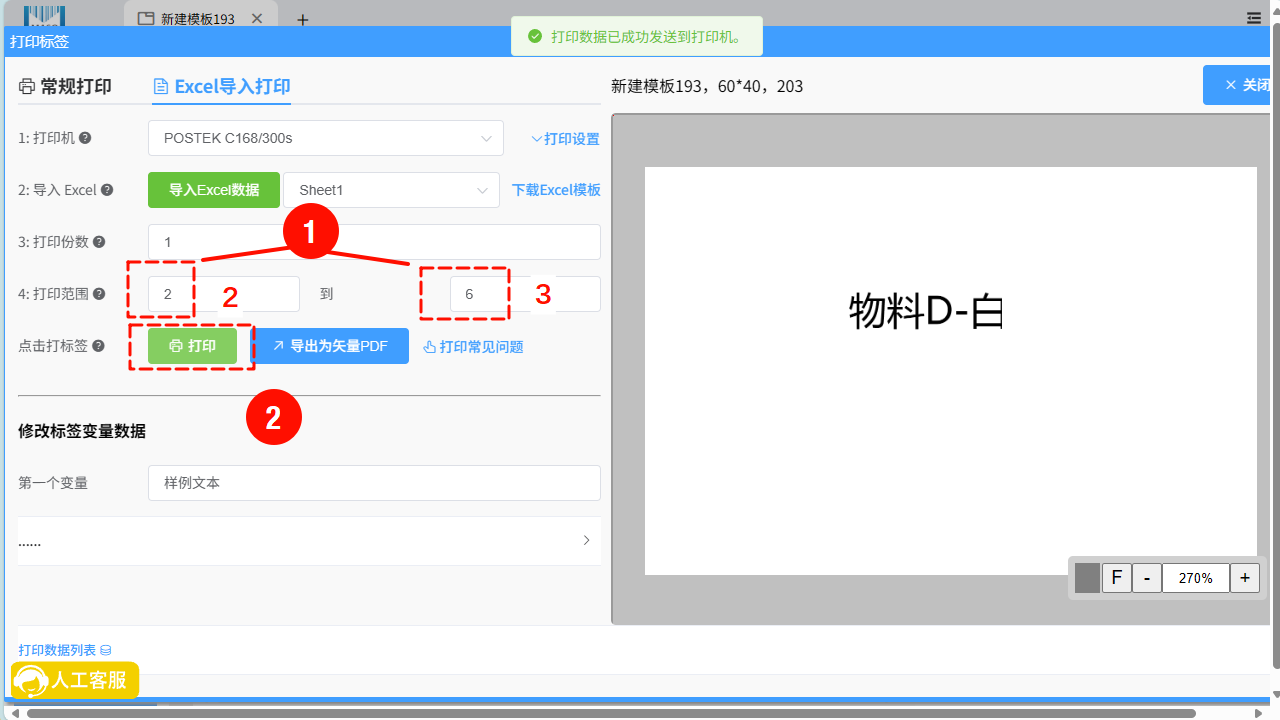Click the print range start field
This screenshot has width=1280, height=720.
pyautogui.click(x=224, y=294)
